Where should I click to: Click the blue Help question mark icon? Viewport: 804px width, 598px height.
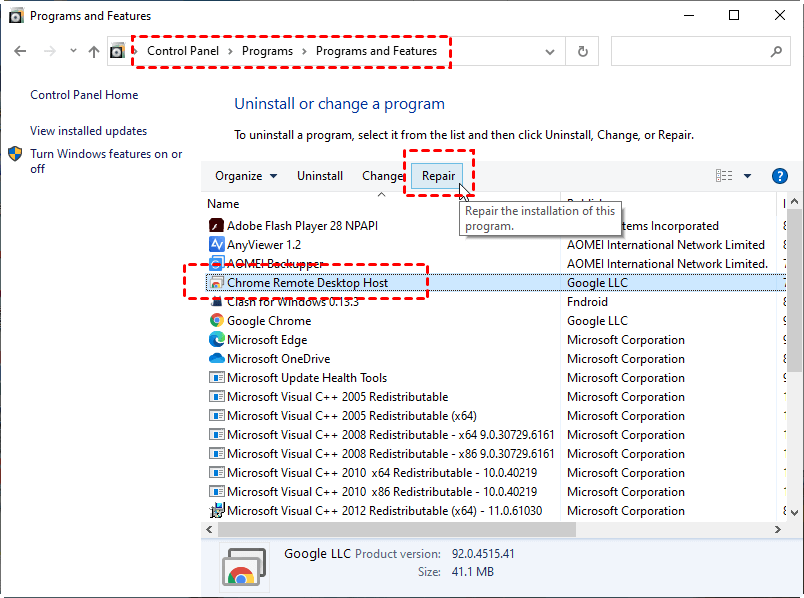click(x=780, y=176)
